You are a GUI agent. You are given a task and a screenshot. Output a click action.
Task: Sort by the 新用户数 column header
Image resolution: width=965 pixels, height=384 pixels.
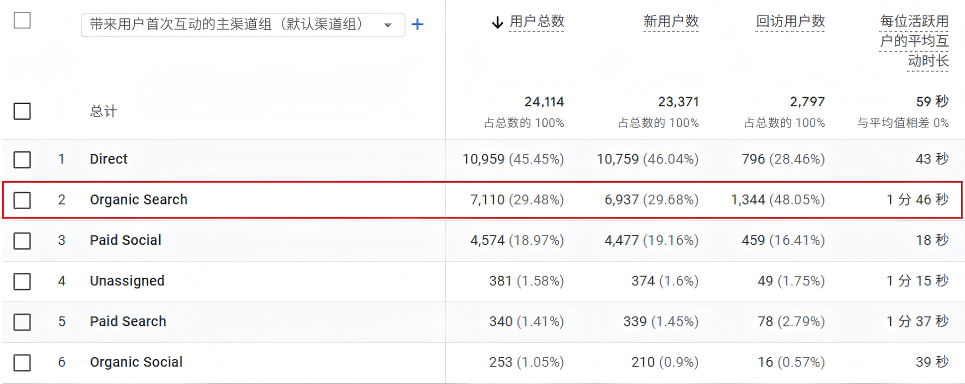[671, 22]
